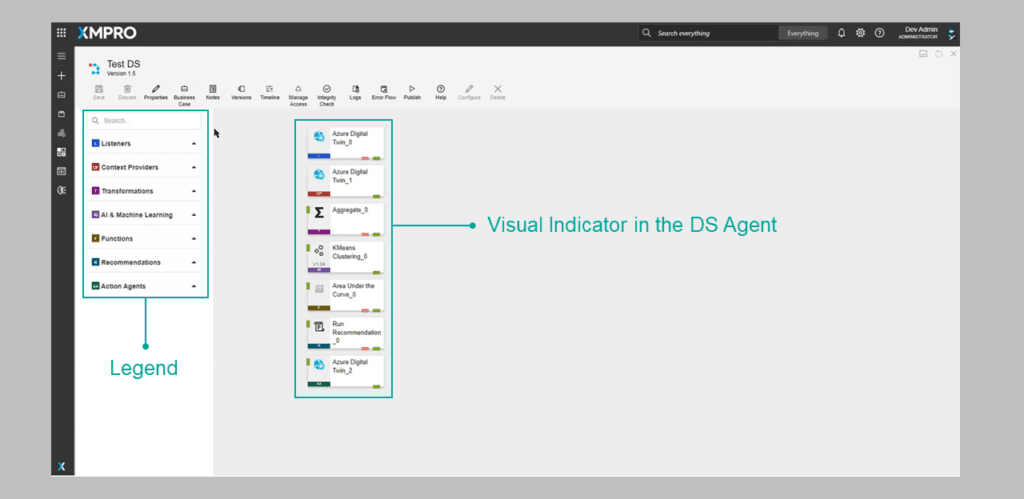The width and height of the screenshot is (1024, 499).
Task: Open the Dev Admin profile avatar
Action: (x=951, y=33)
